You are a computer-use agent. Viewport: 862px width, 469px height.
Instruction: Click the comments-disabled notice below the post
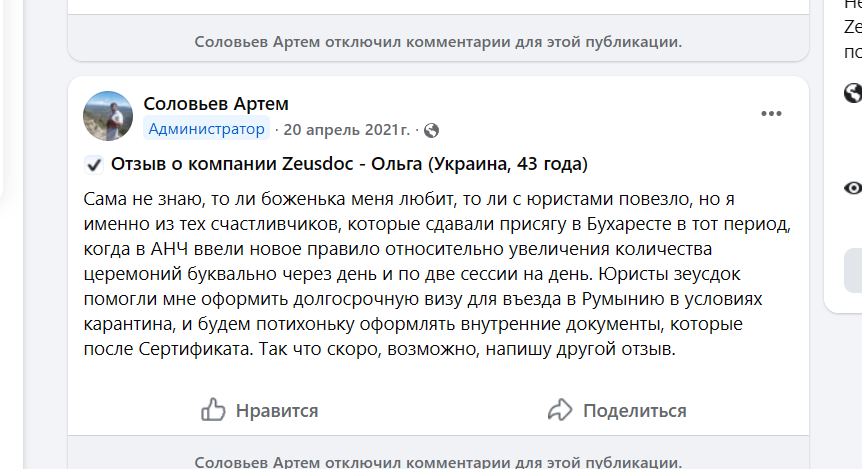click(438, 462)
